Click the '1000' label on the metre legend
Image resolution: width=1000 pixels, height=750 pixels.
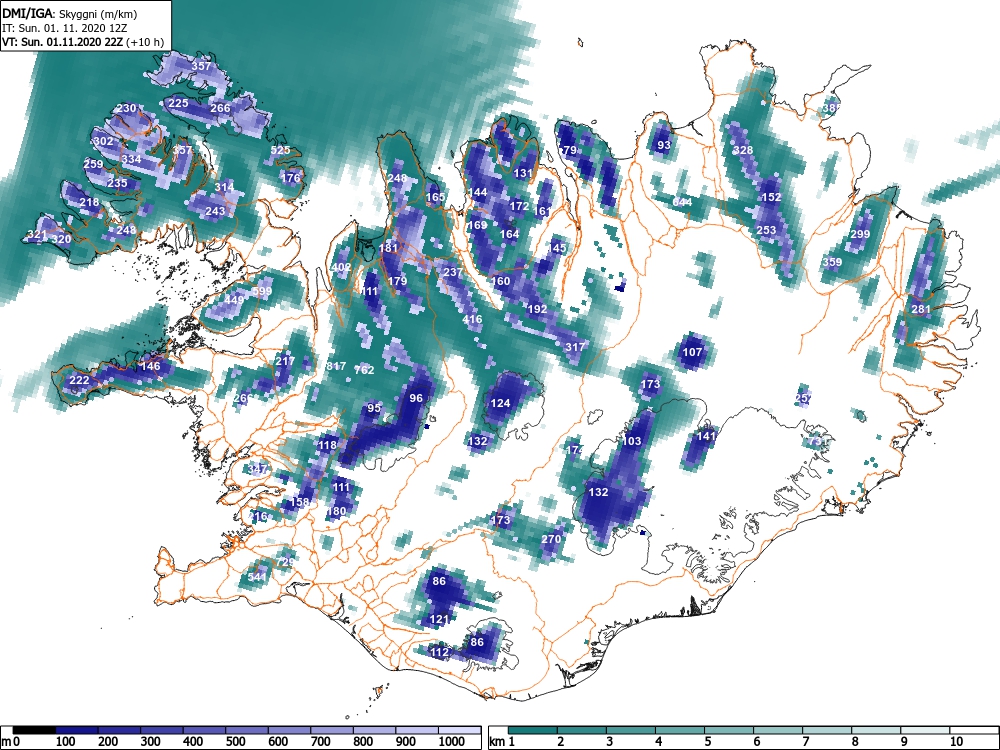coord(452,742)
